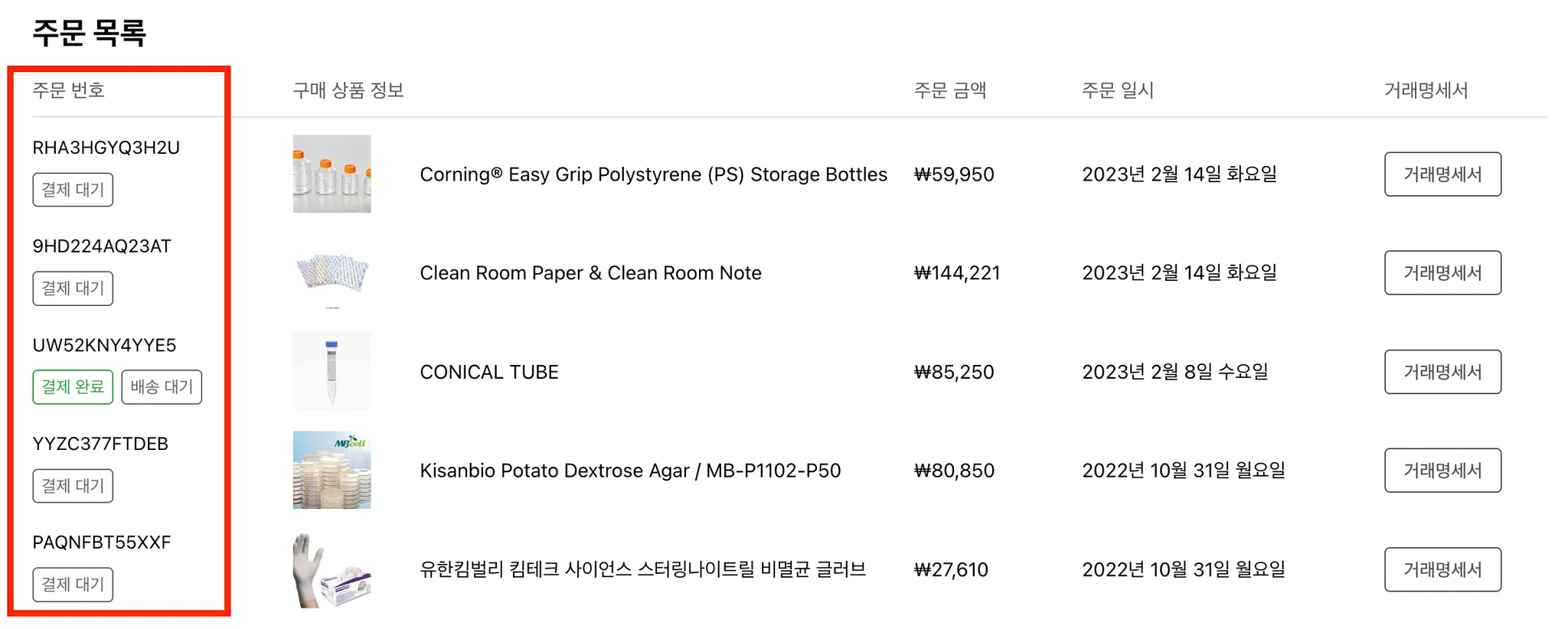Image resolution: width=1568 pixels, height=629 pixels.
Task: Open 거래명세서 for Kisanbio Potato Dextrose Agar
Action: [1442, 471]
